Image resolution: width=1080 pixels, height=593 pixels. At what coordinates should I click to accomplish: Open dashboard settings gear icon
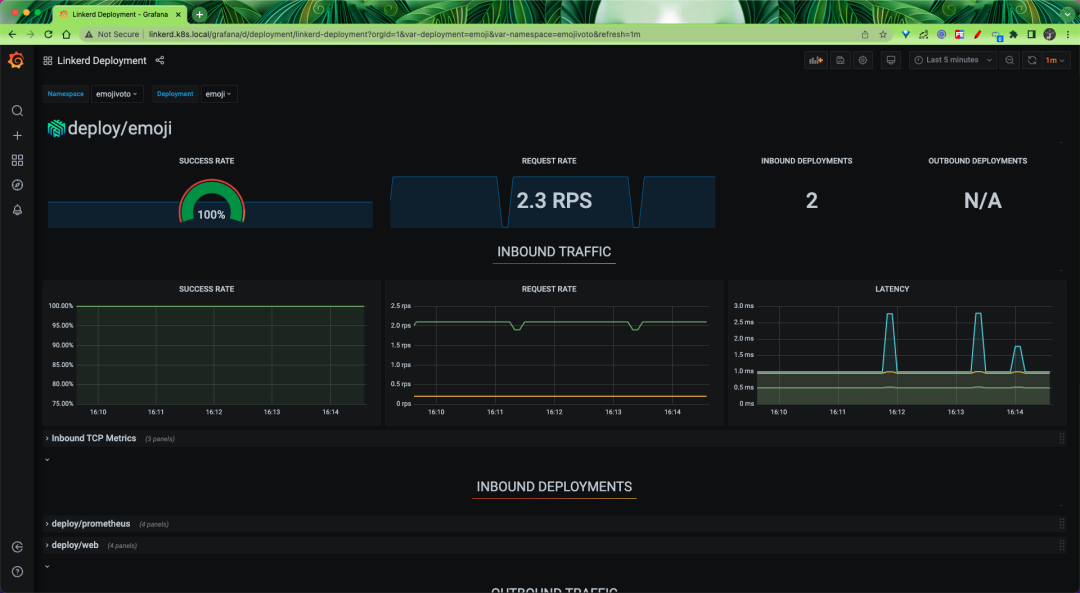click(862, 61)
